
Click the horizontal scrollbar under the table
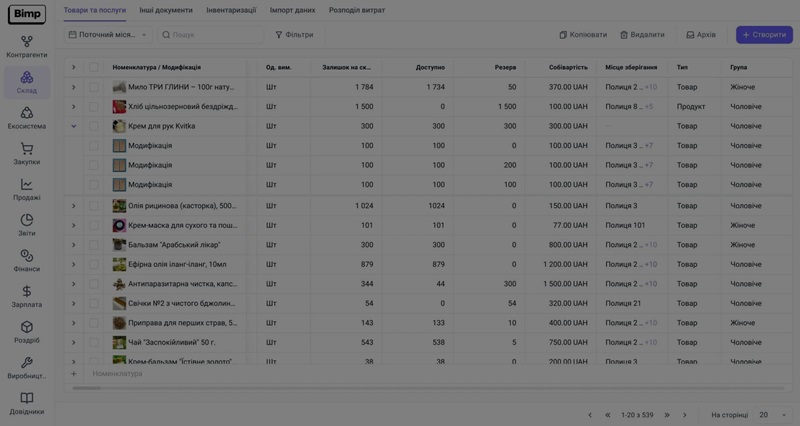click(x=400, y=387)
